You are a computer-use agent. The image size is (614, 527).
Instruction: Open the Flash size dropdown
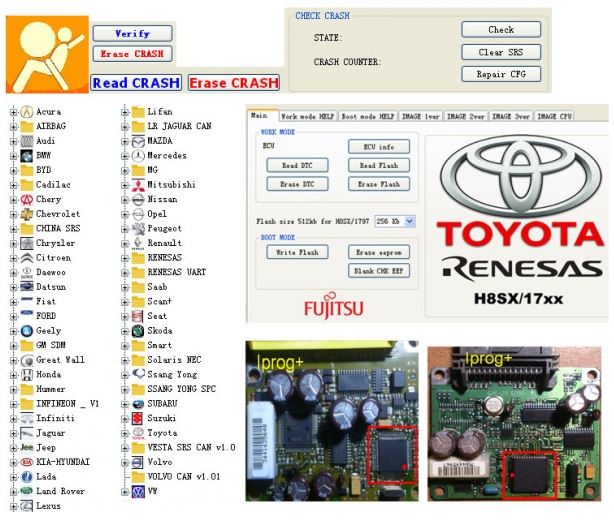[x=408, y=220]
